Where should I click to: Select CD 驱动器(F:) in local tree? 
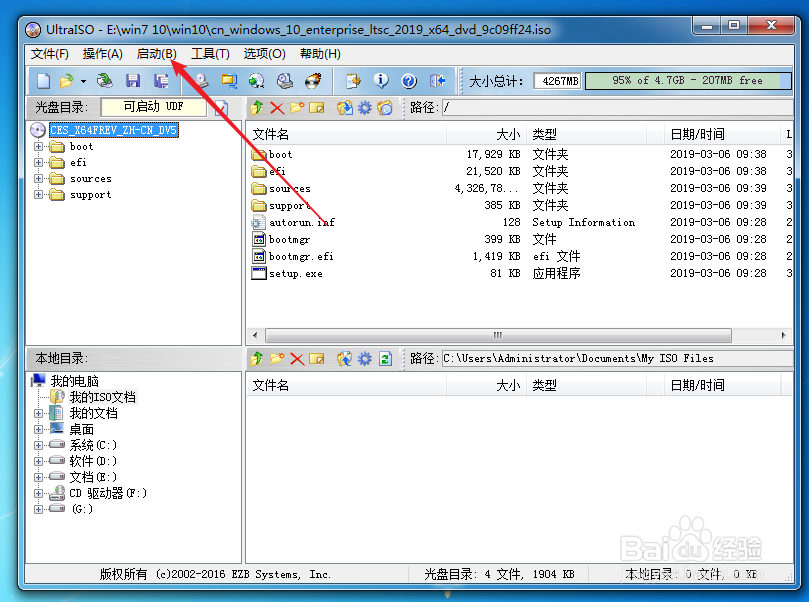[108, 493]
